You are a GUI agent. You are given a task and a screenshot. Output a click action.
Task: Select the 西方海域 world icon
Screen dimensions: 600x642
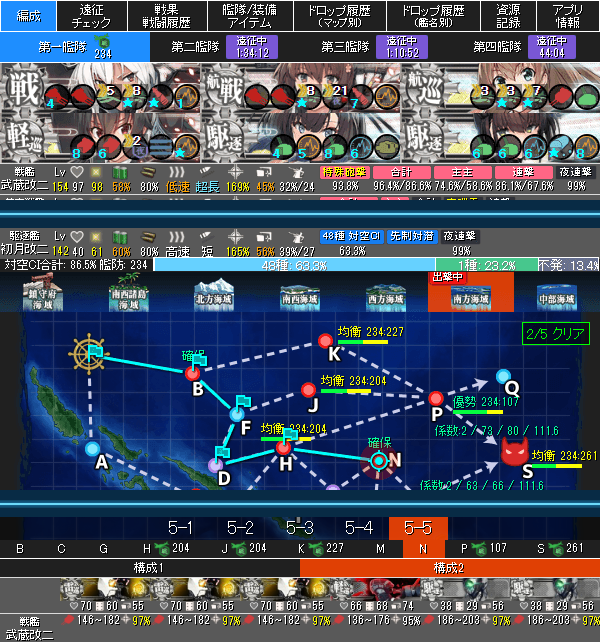tap(385, 297)
